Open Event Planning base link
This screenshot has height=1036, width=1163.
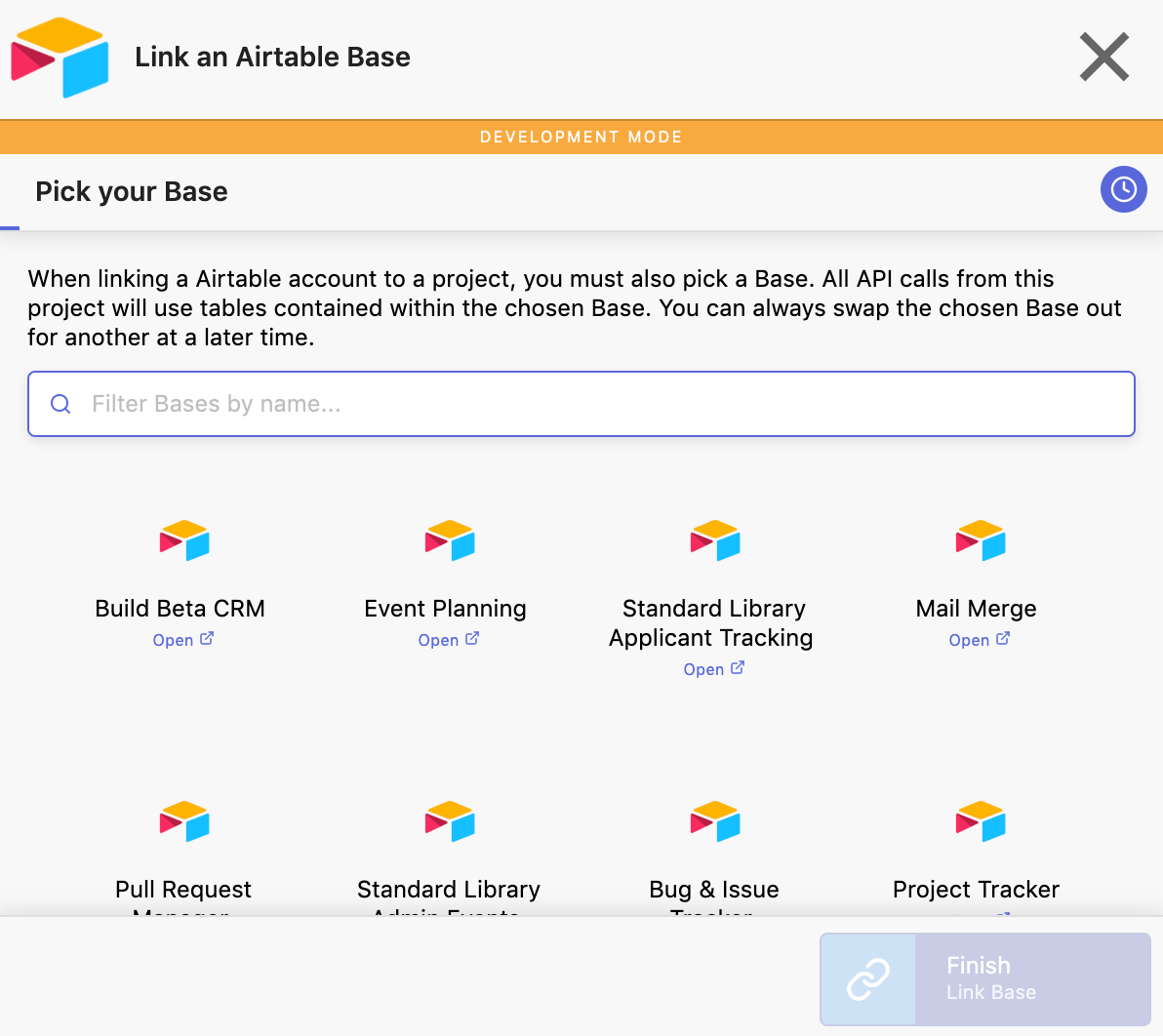pyautogui.click(x=449, y=639)
